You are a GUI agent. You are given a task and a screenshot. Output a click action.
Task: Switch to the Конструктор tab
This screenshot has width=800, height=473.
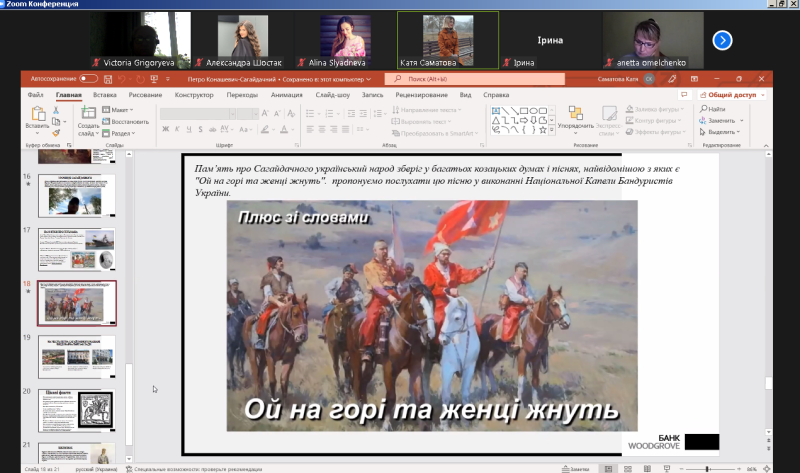pos(194,95)
